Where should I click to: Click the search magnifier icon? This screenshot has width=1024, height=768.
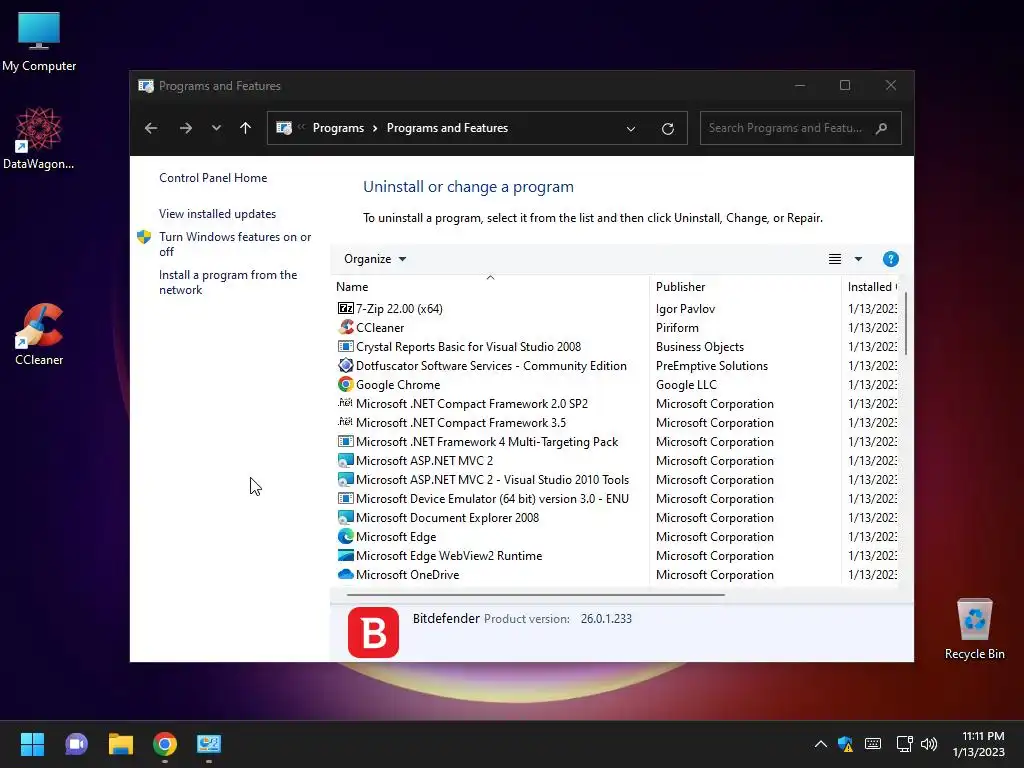pos(881,128)
